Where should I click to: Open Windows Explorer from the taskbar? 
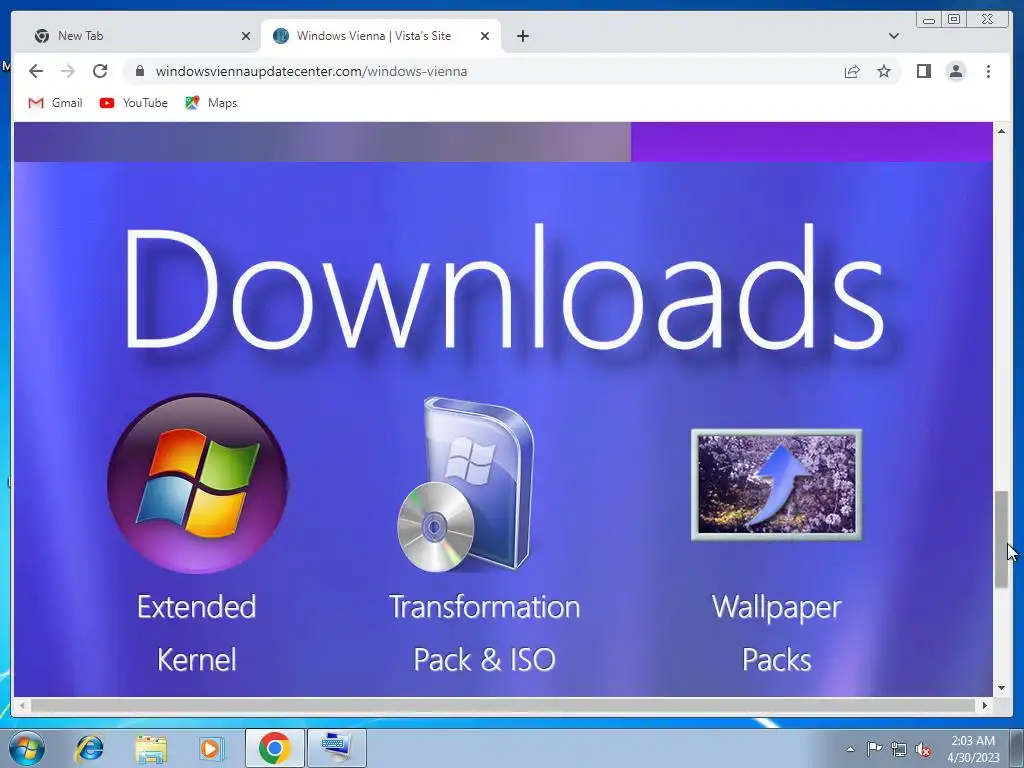151,748
